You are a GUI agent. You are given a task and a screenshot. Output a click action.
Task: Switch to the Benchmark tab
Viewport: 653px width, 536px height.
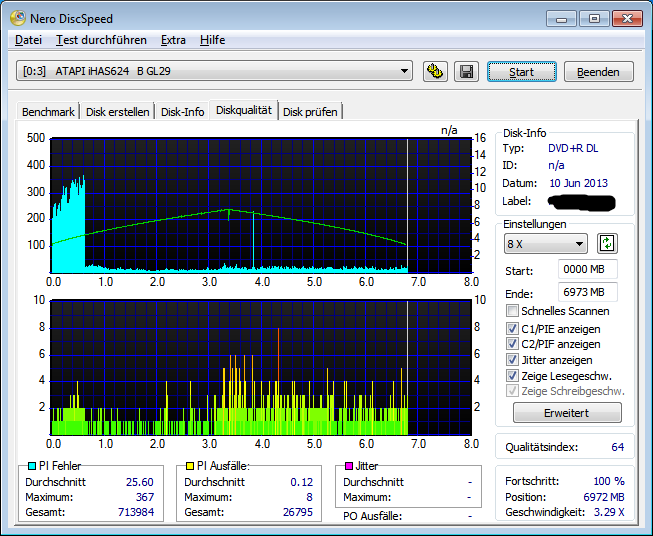(x=48, y=112)
